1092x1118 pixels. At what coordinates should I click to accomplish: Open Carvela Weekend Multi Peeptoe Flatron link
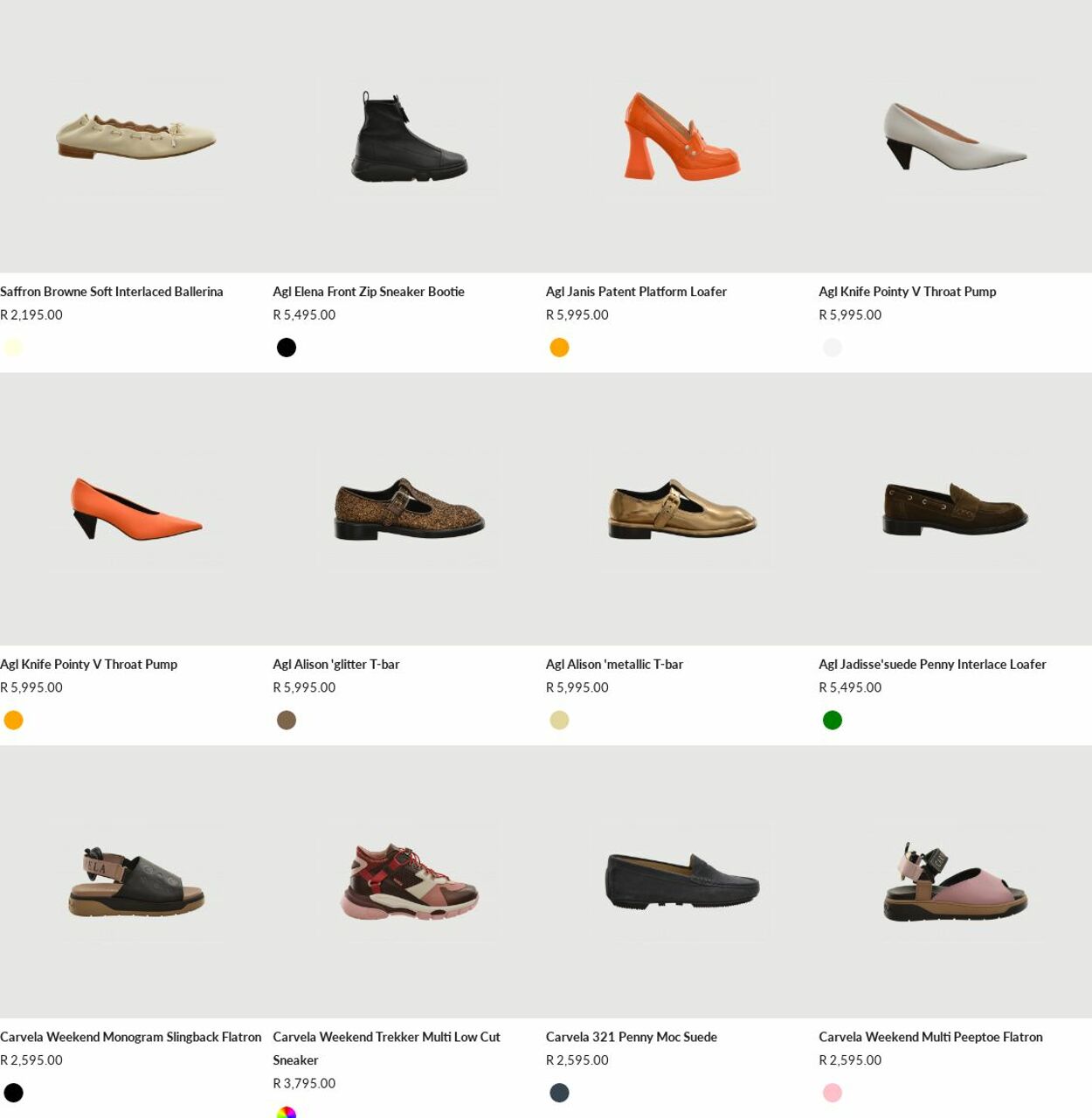[930, 1038]
